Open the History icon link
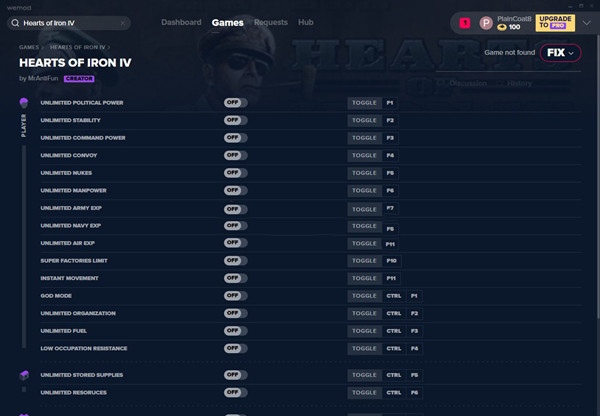 click(500, 83)
